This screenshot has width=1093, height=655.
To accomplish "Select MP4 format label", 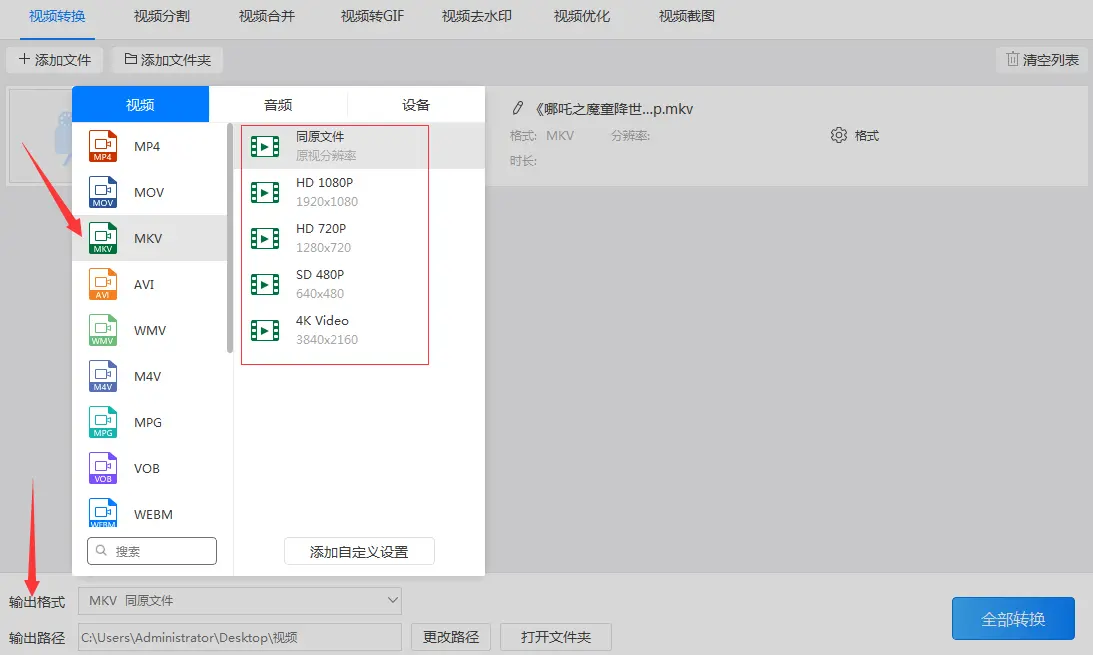I will [x=147, y=146].
